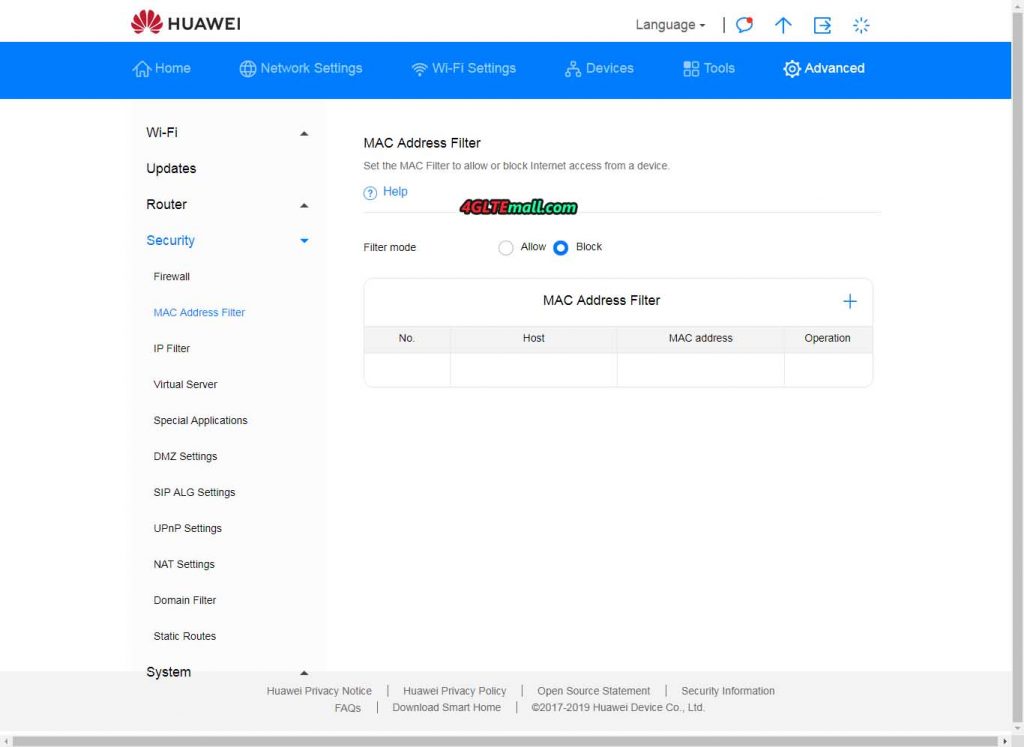Select the Allow filter mode
1024x747 pixels.
506,247
